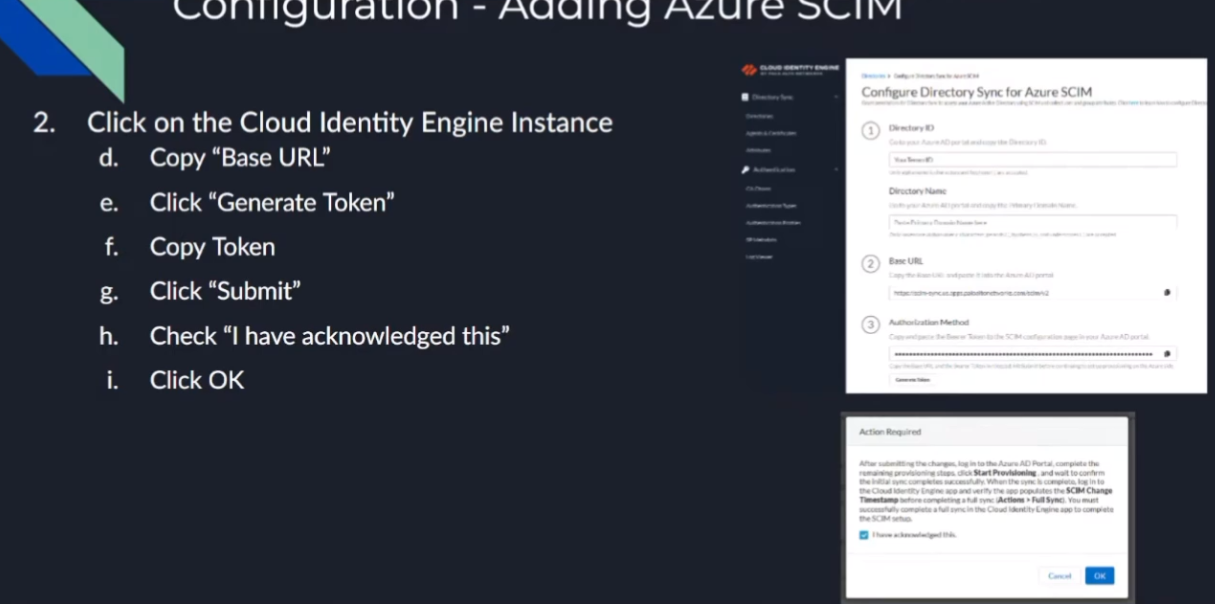Click the Authorization Method label
Viewport: 1215px width, 604px height.
point(929,324)
